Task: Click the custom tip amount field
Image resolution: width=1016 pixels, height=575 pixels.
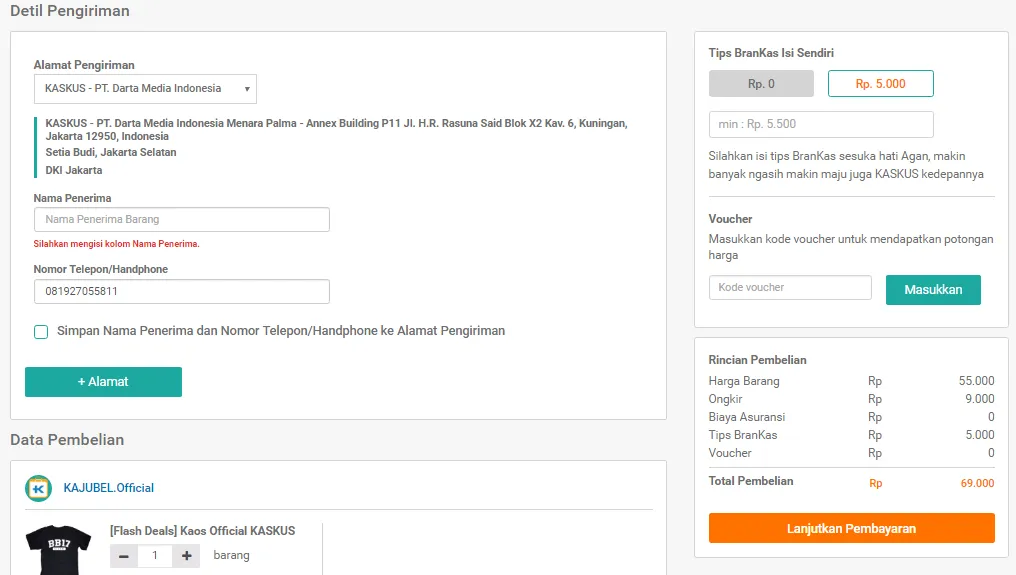Action: pos(821,124)
